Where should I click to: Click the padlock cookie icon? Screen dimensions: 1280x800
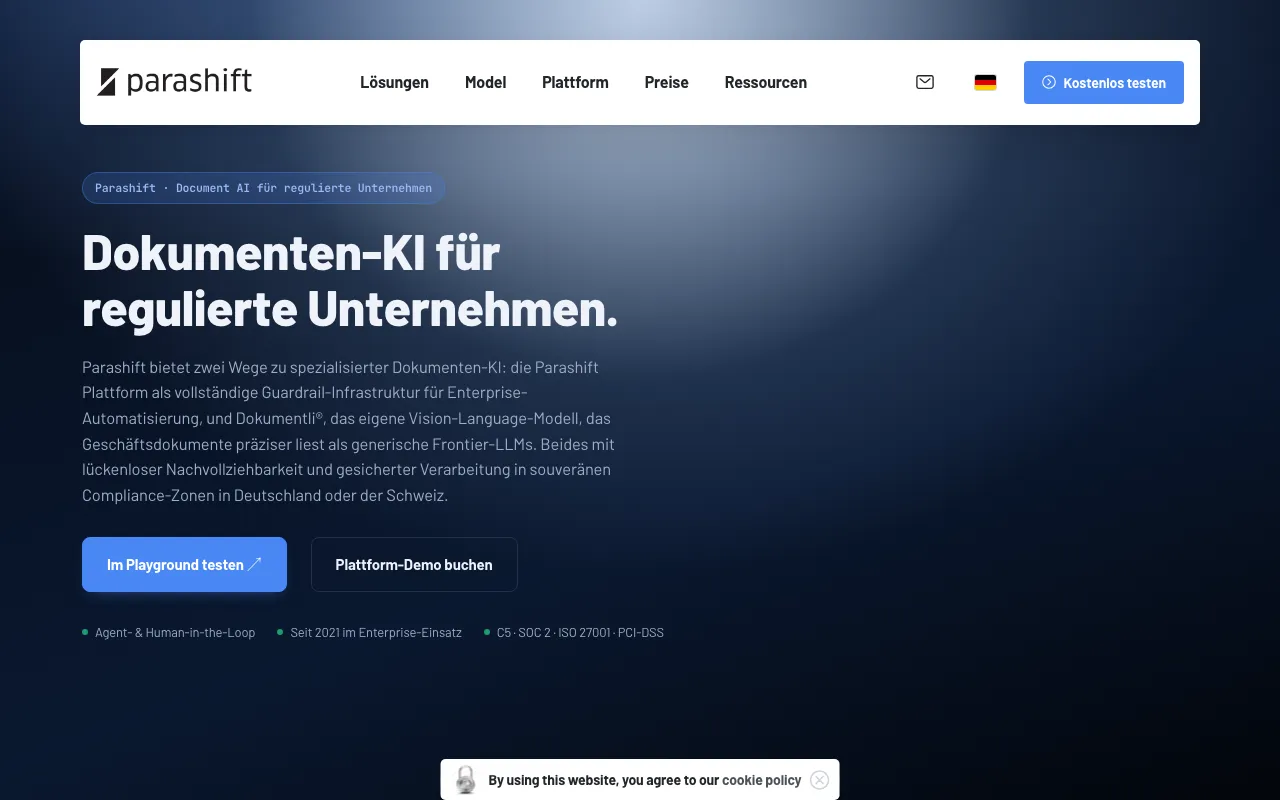click(465, 780)
